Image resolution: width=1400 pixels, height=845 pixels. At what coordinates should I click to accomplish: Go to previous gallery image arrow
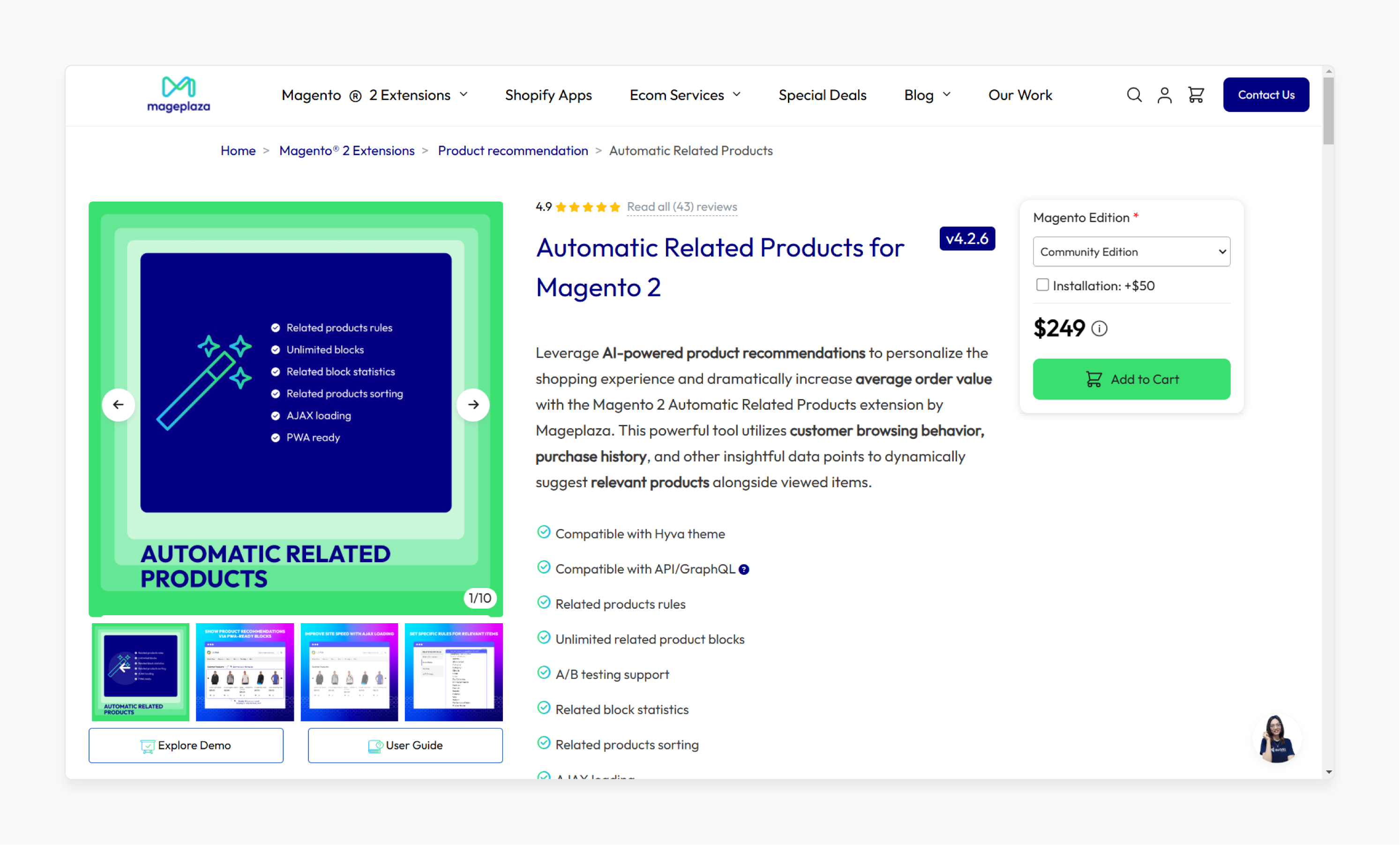coord(118,405)
